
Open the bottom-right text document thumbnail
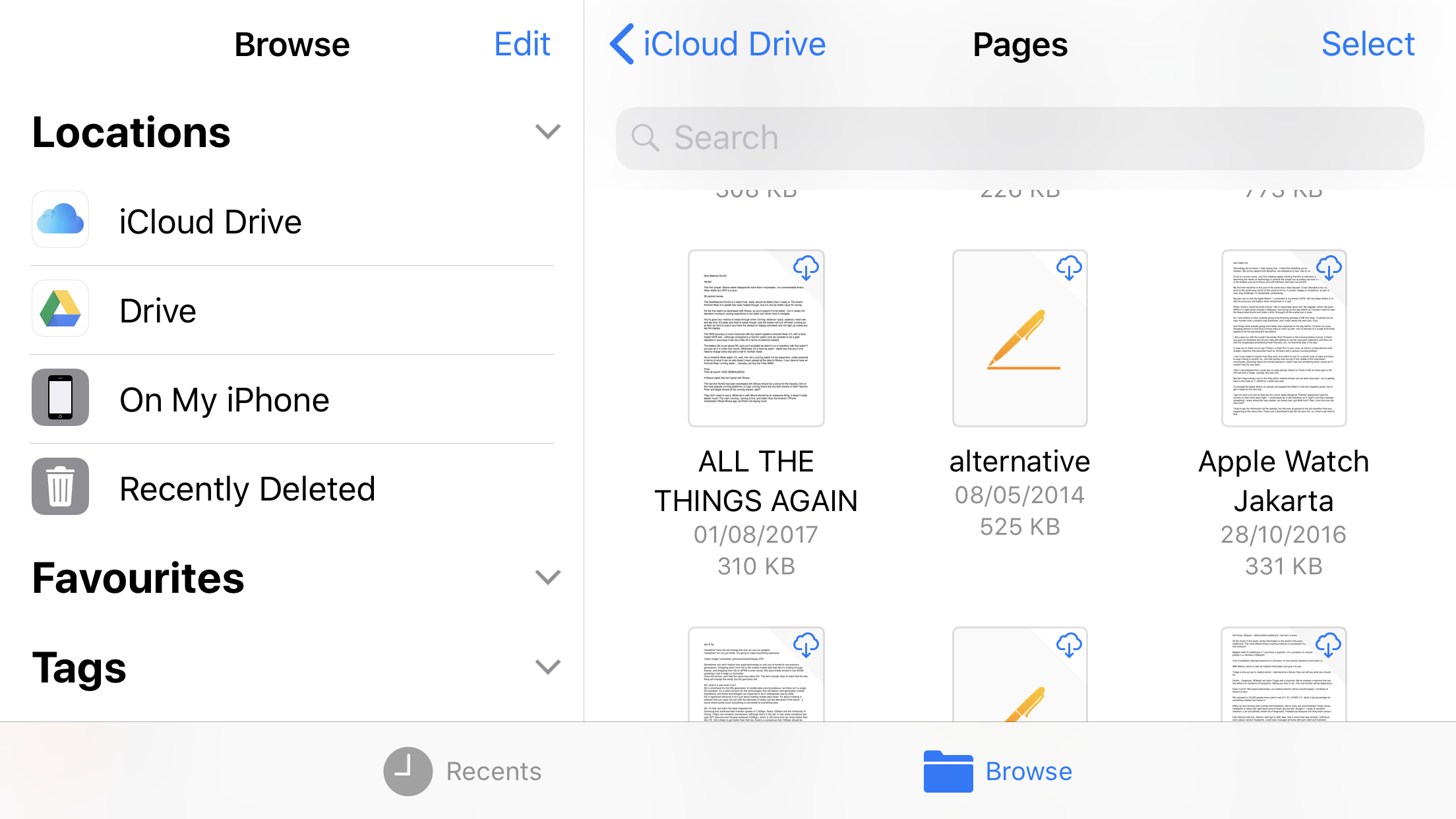(1283, 673)
